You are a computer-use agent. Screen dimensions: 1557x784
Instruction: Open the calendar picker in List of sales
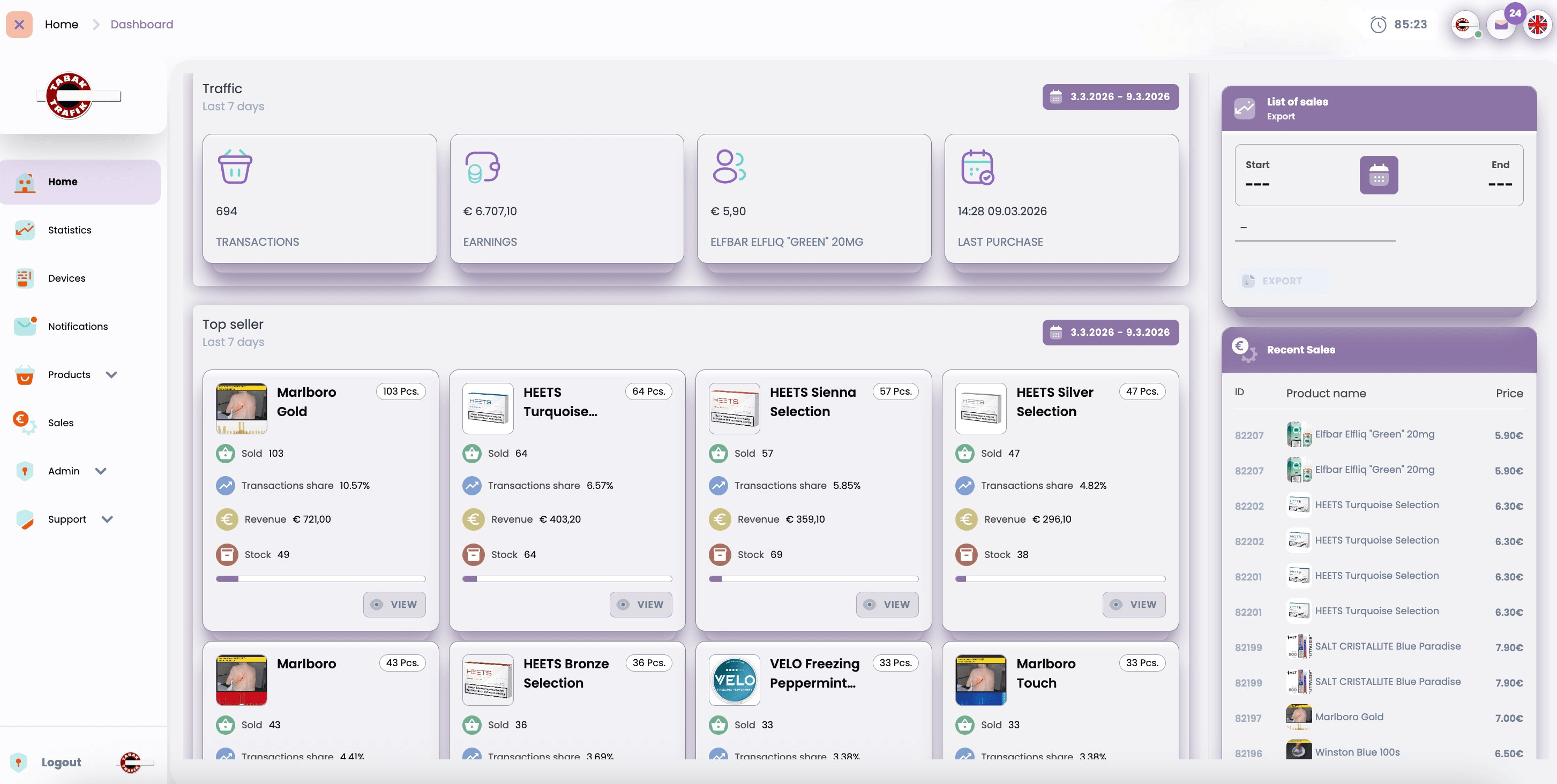[x=1379, y=175]
